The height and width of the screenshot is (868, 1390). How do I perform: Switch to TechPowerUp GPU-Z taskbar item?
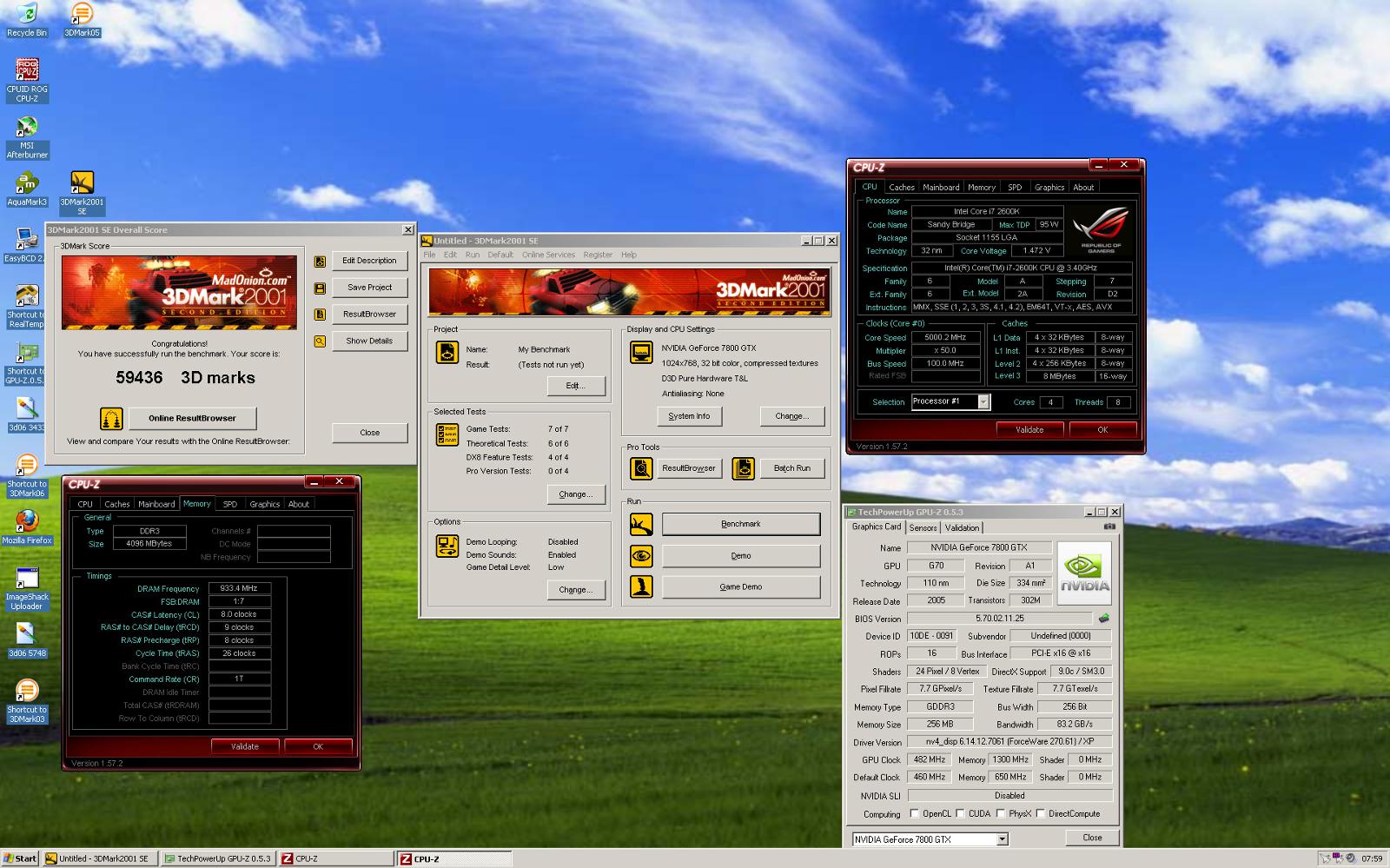(x=217, y=858)
